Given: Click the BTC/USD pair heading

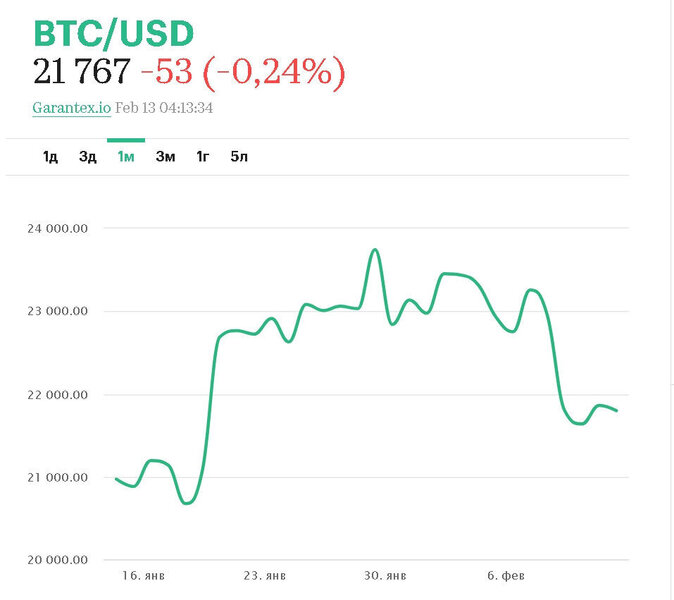Looking at the screenshot, I should (x=113, y=33).
